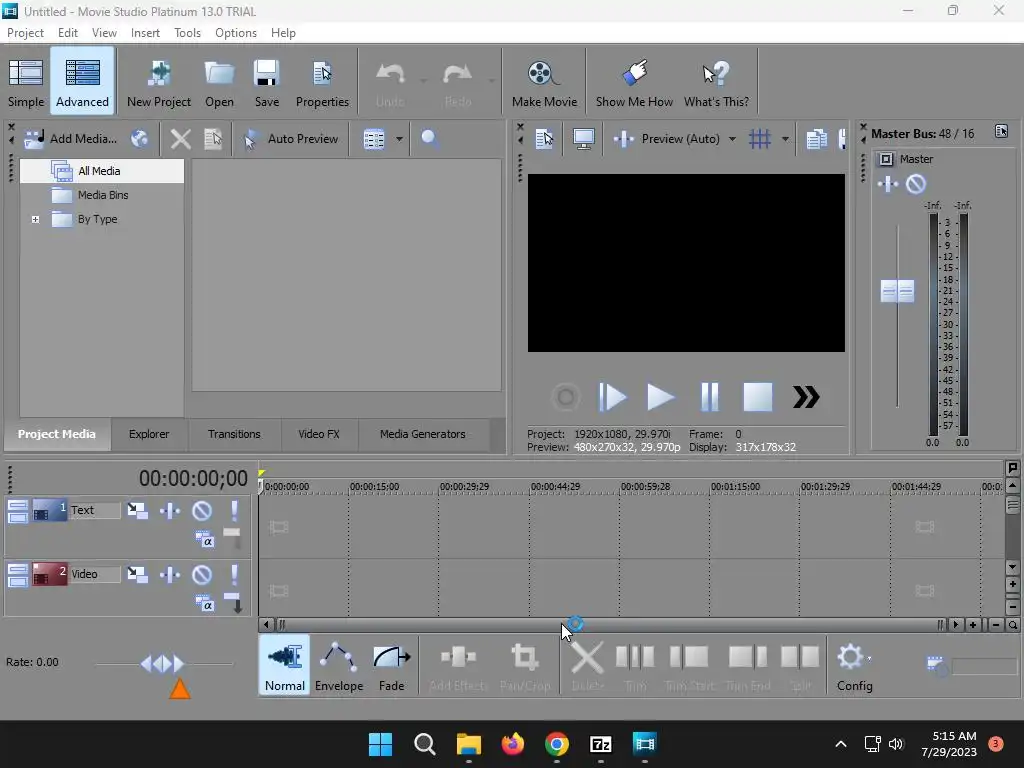Remove selected media with X icon
Screen dimensions: 1024x768
180,138
